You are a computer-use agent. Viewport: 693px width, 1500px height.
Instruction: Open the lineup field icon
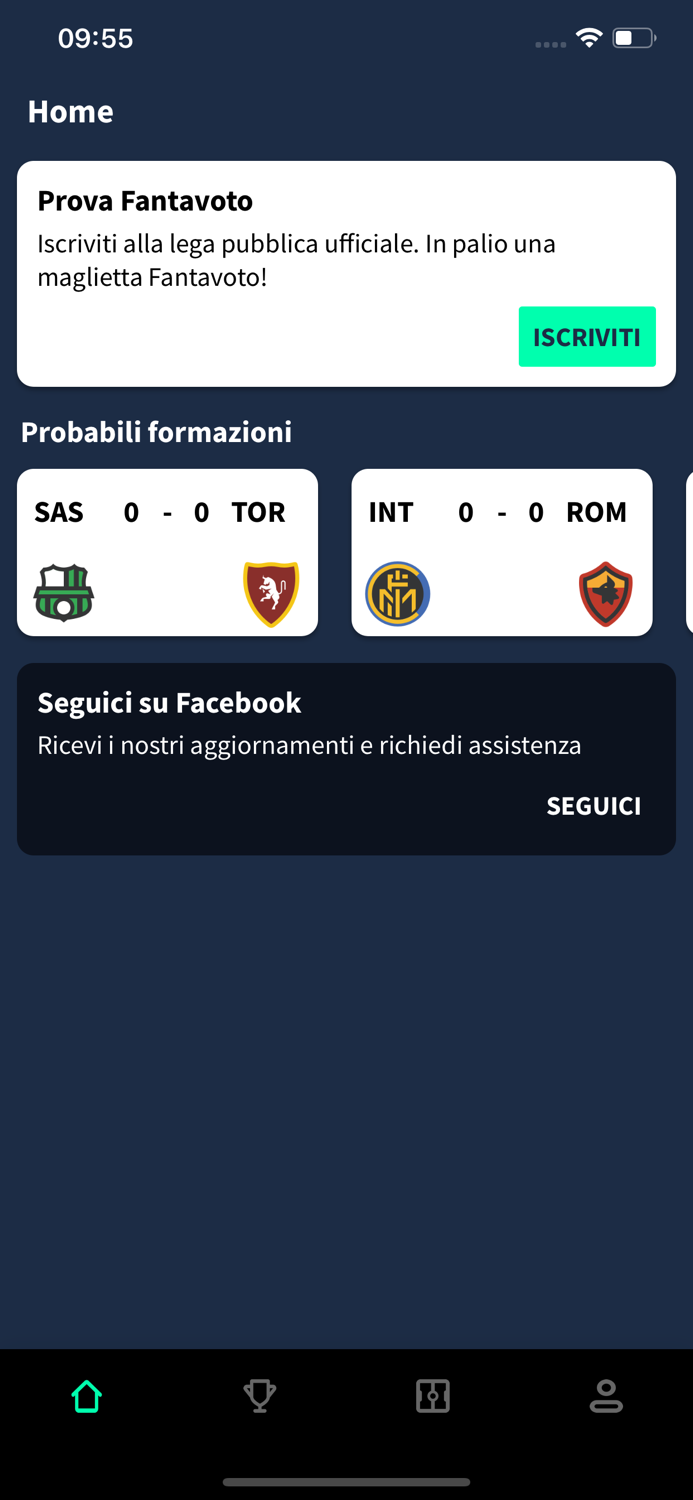tap(433, 1396)
